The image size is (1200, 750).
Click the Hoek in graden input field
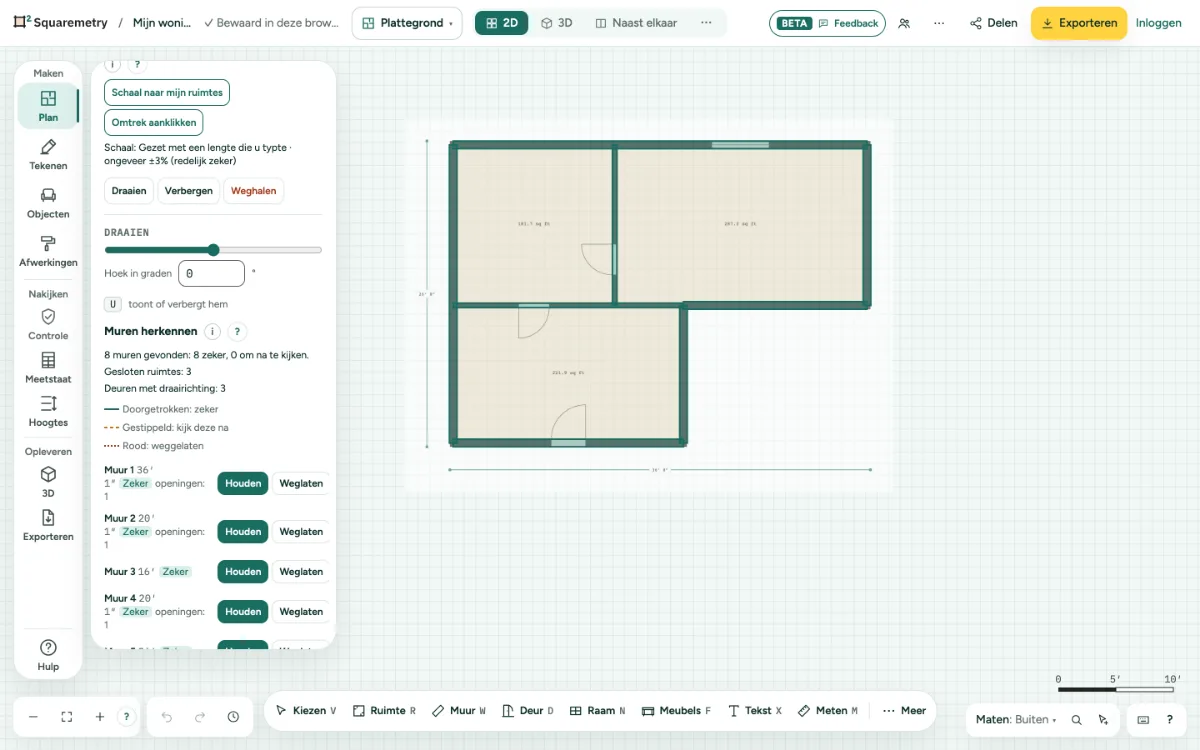(211, 273)
